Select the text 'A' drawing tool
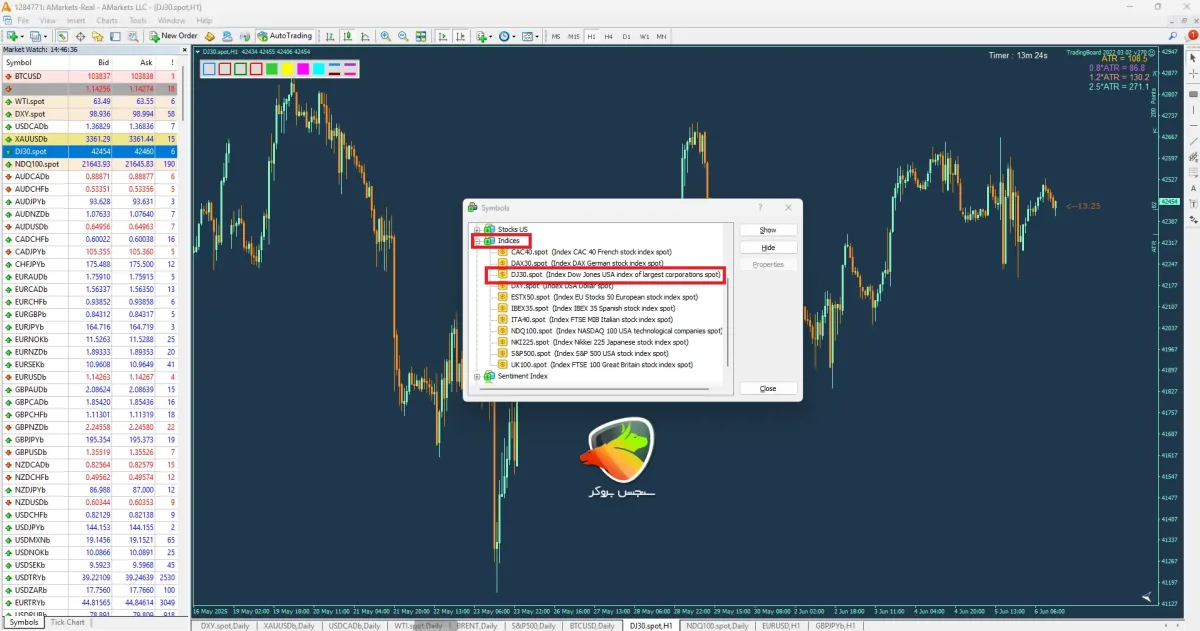 (x=1193, y=188)
